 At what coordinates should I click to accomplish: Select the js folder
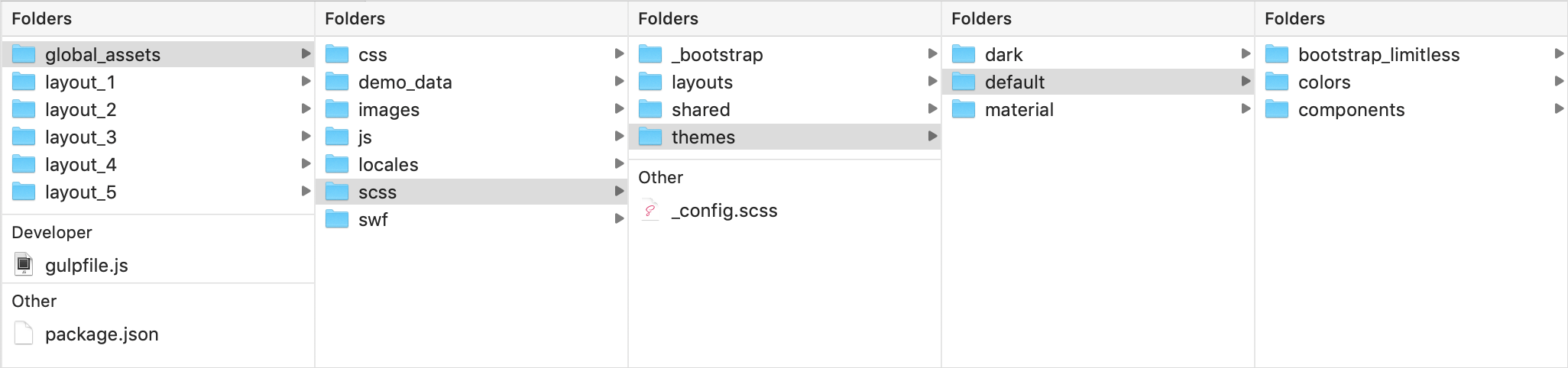(x=471, y=137)
